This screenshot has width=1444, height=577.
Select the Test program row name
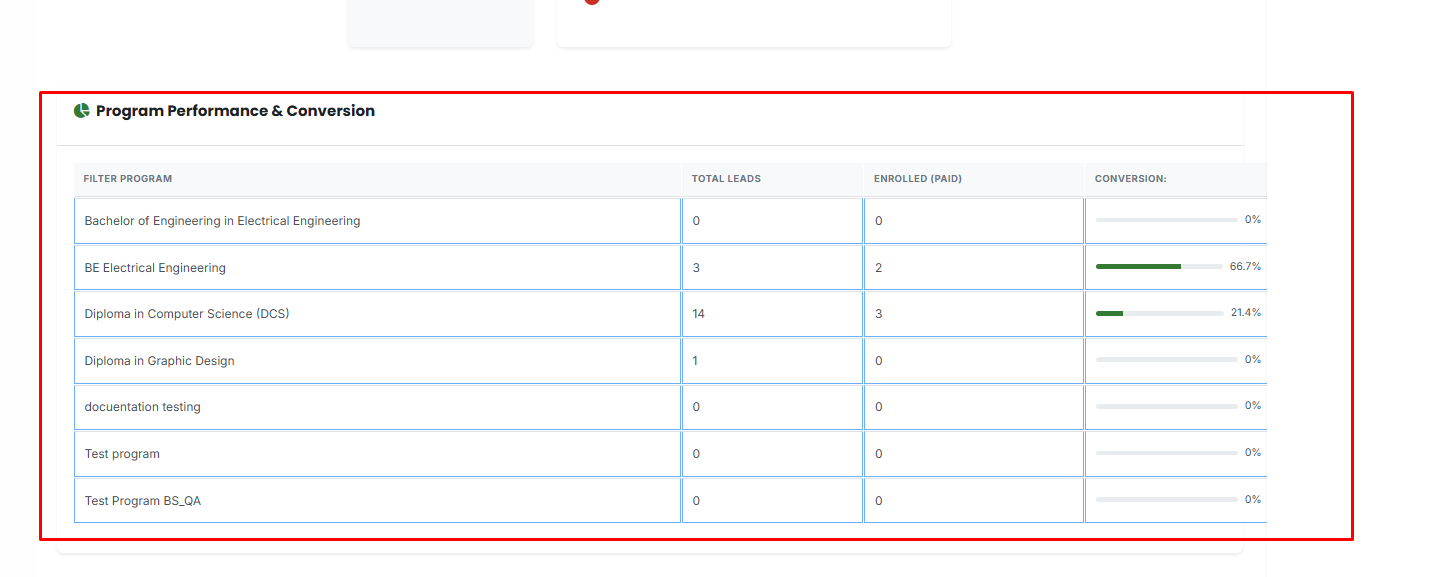tap(122, 454)
